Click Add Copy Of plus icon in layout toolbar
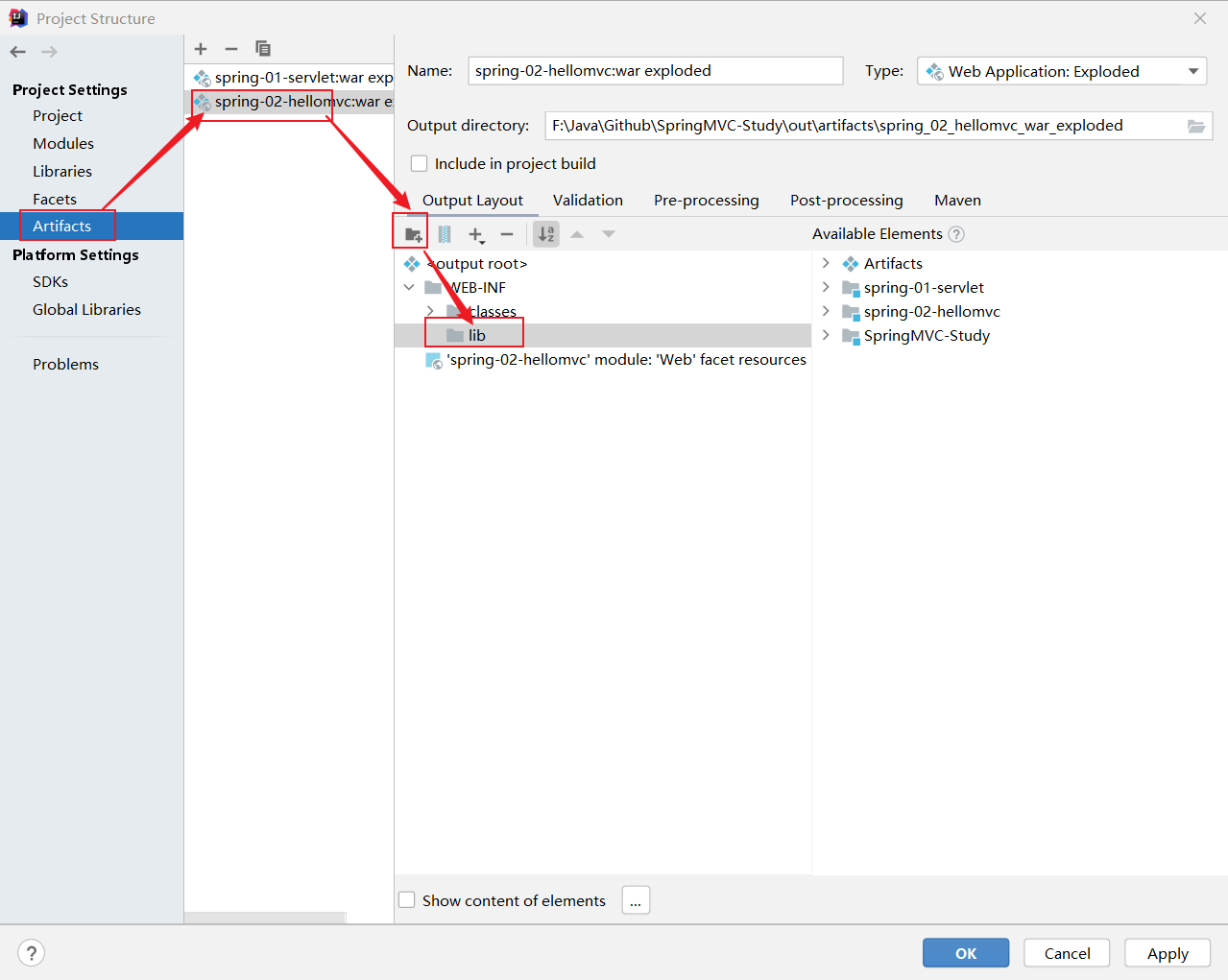Image resolution: width=1228 pixels, height=980 pixels. (476, 234)
